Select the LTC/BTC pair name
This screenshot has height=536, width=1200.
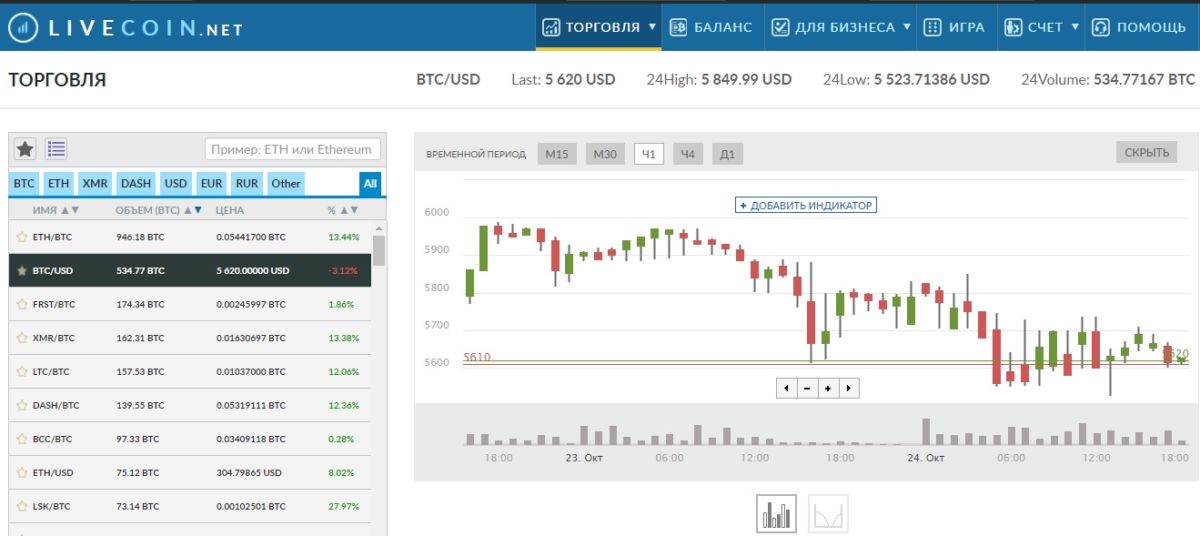click(52, 371)
